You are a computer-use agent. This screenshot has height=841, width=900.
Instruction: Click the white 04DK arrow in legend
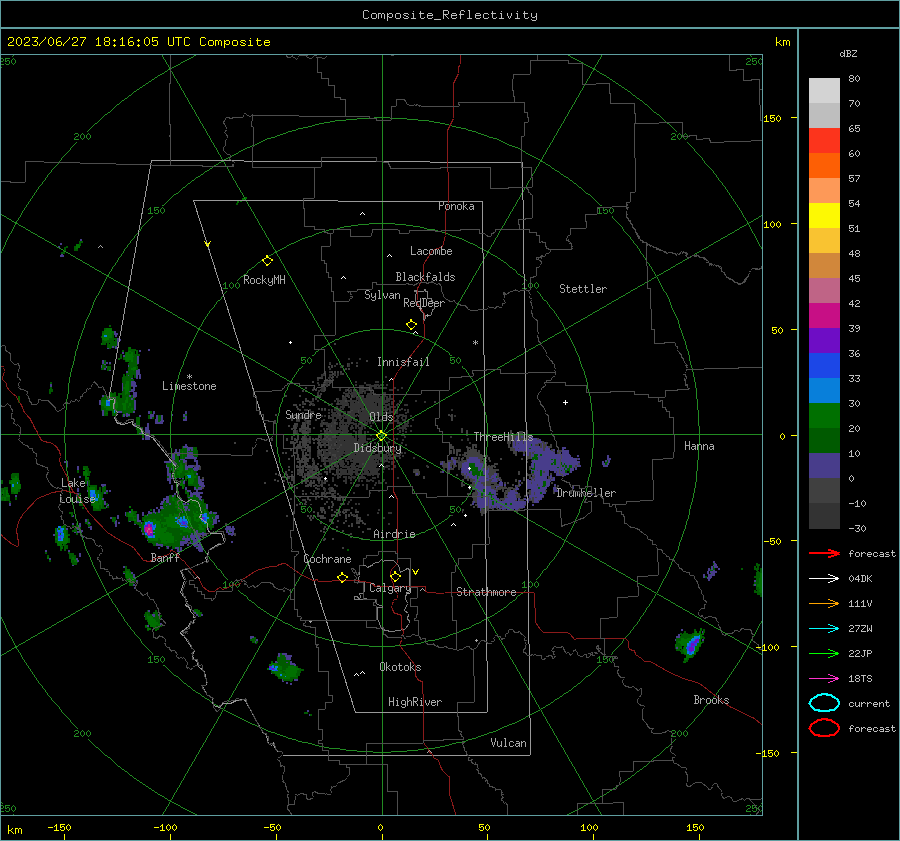click(x=824, y=579)
